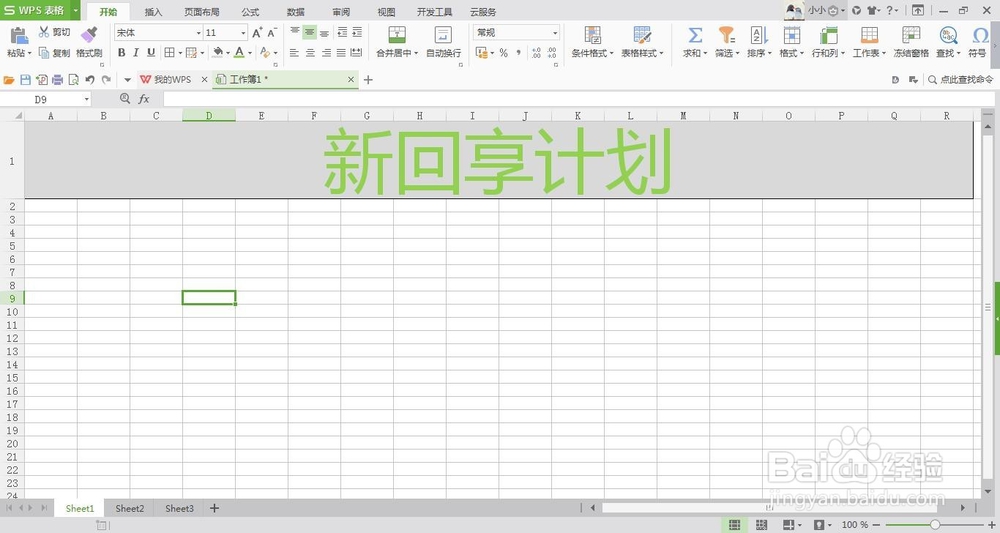Screen dimensions: 1000x533
Task: Align text left
Action: click(294, 53)
